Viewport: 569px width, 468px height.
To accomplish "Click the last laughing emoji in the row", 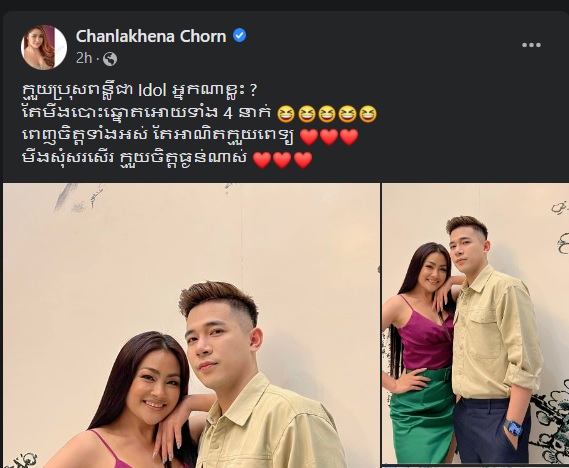I will pos(368,114).
